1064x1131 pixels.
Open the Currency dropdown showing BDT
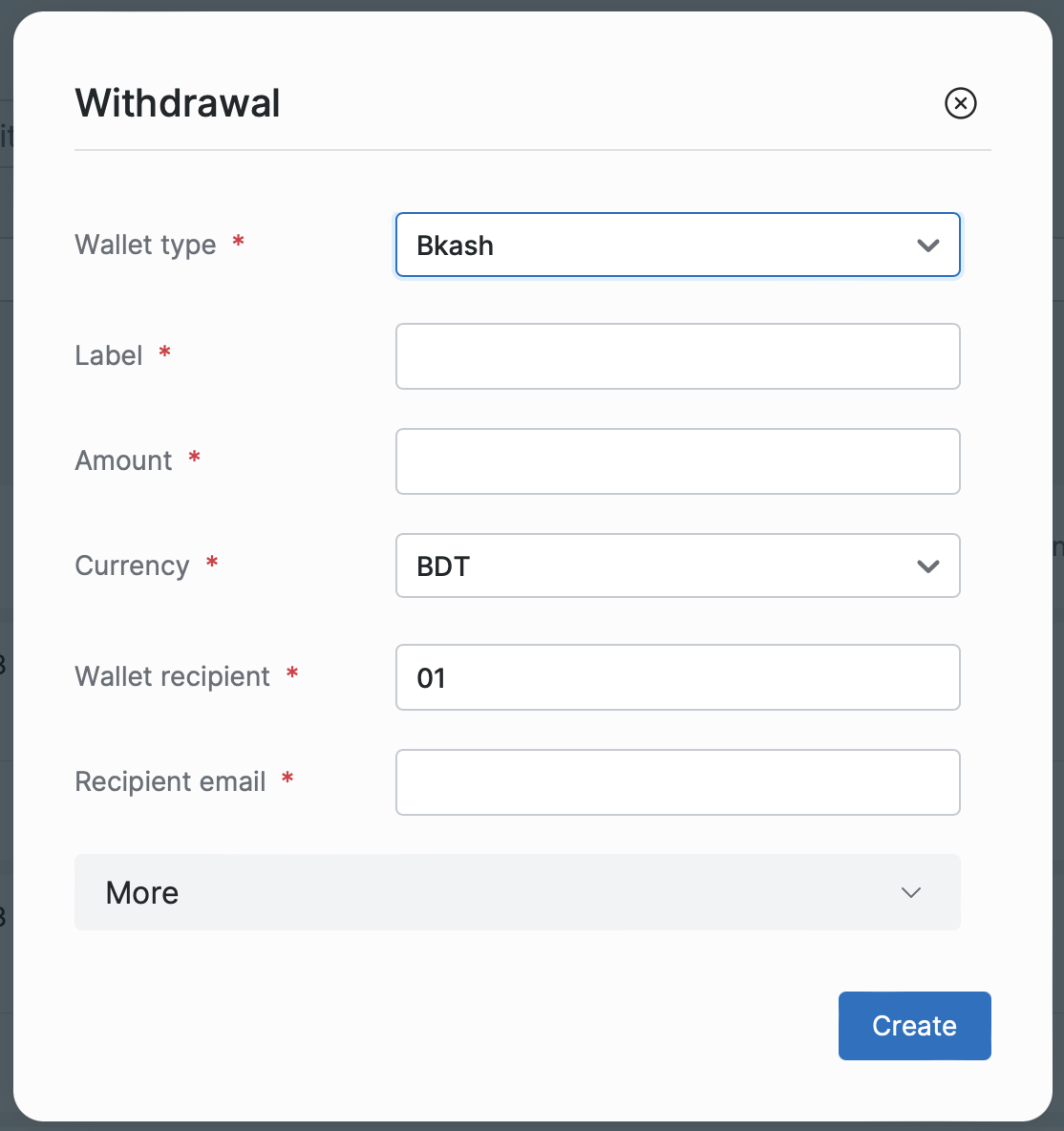659,566
